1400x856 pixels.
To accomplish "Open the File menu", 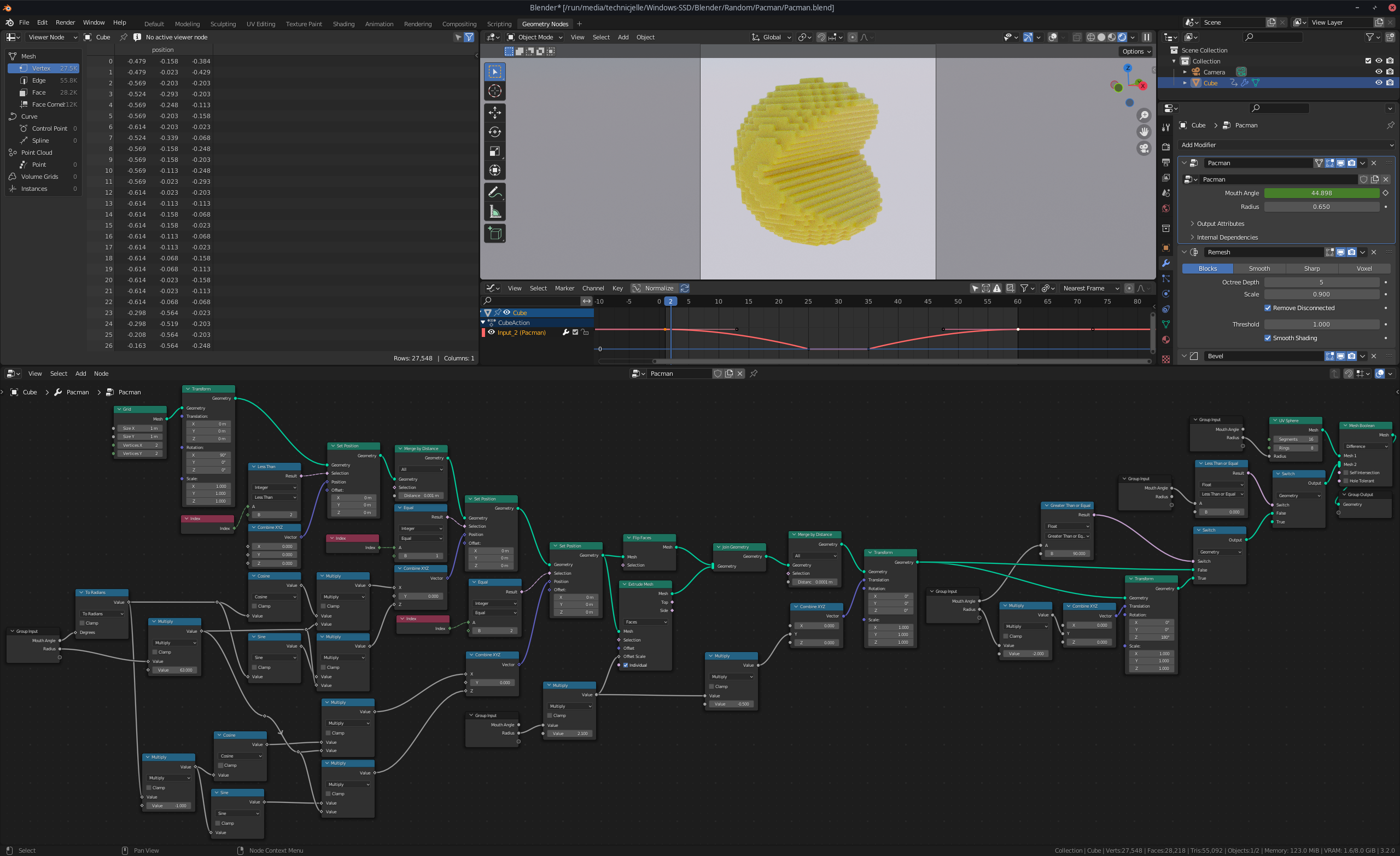I will tap(24, 23).
